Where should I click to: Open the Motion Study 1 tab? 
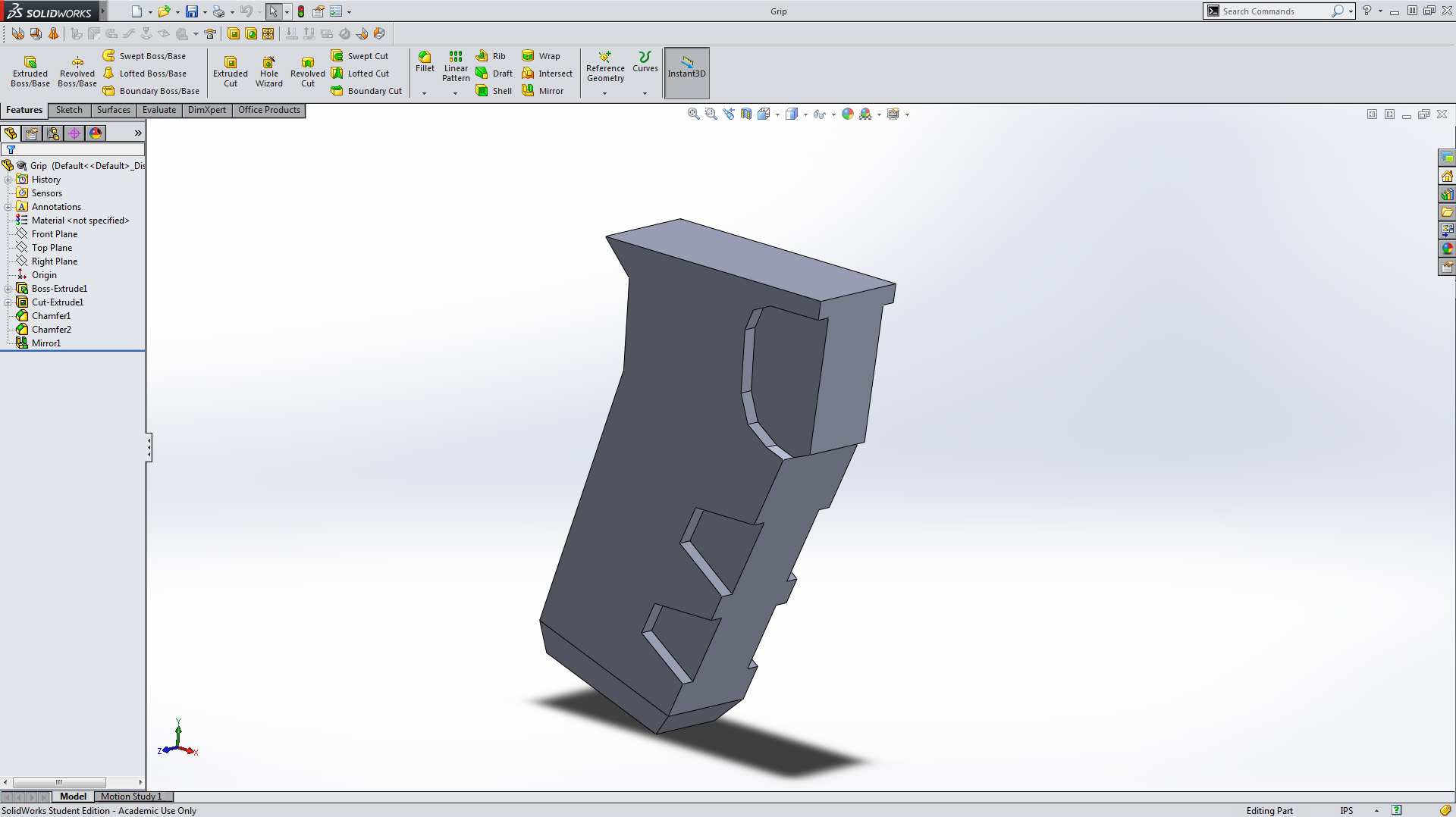[x=130, y=797]
